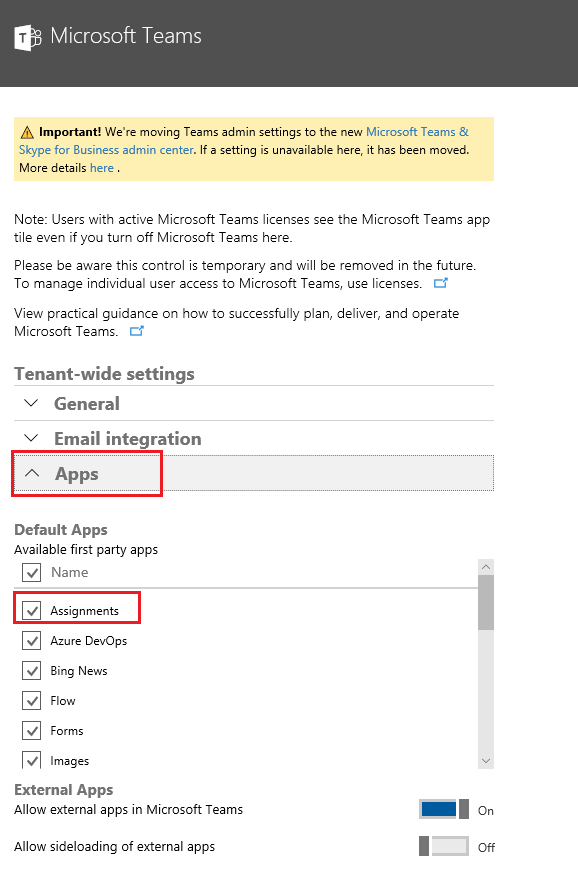Viewport: 578px width, 869px height.
Task: Click the scroll down arrow of apps list
Action: [x=486, y=761]
